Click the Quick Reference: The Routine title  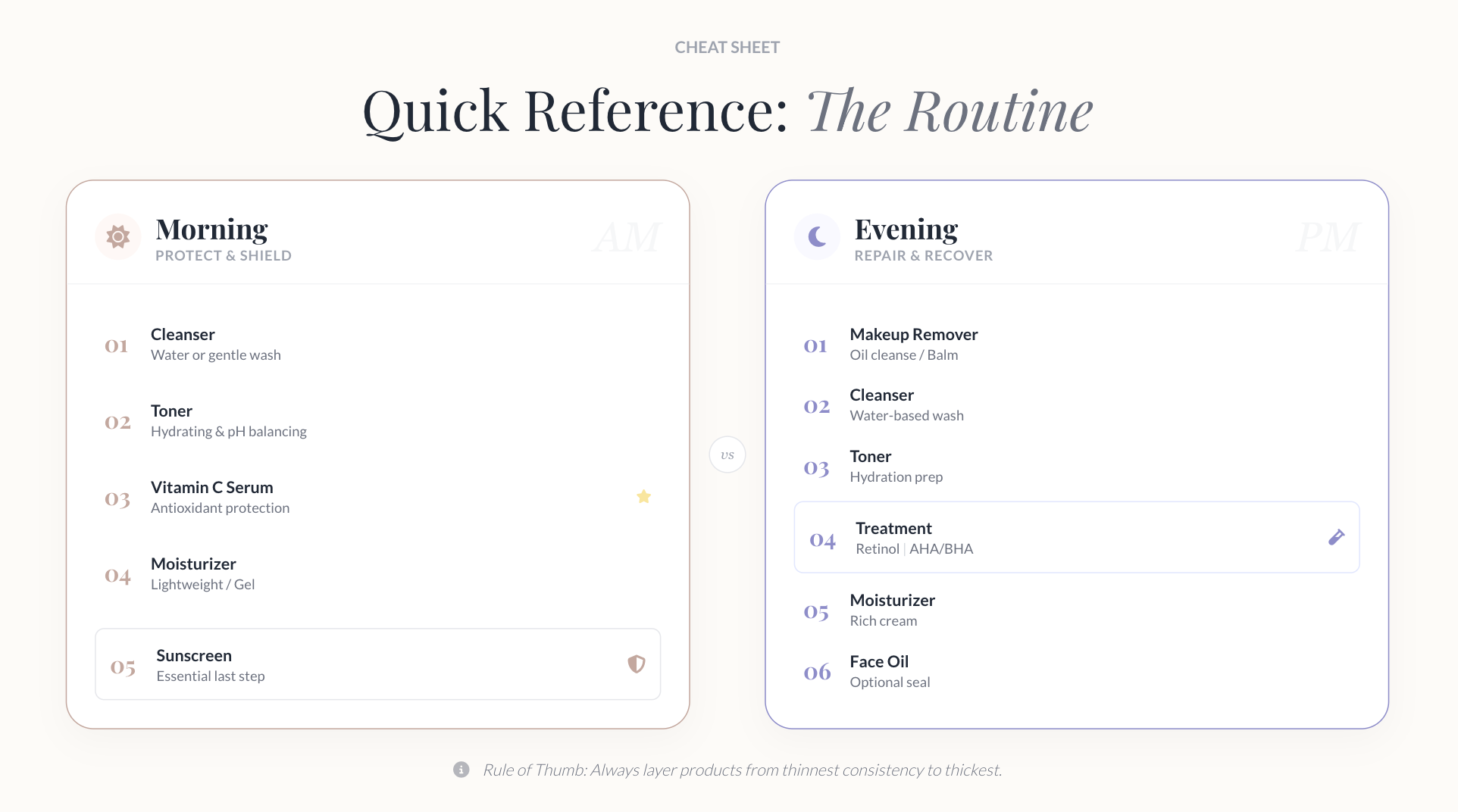tap(727, 112)
